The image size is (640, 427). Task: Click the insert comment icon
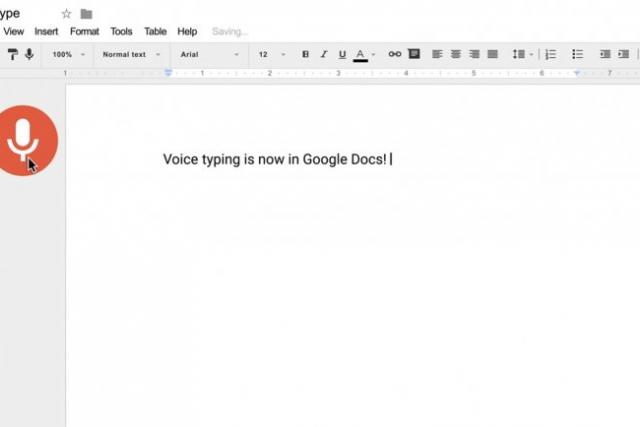414,54
